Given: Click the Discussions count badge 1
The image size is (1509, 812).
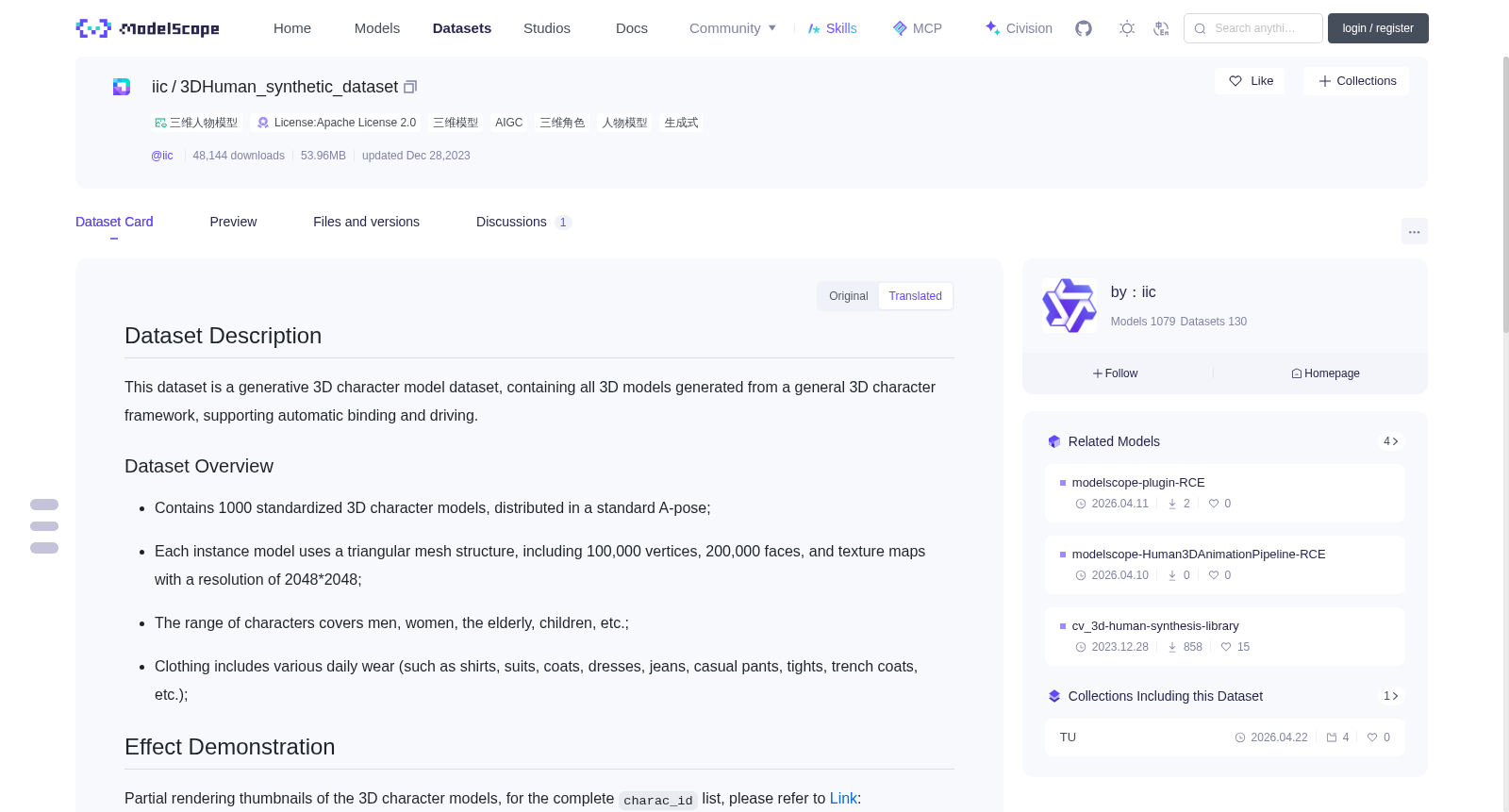Looking at the screenshot, I should (563, 223).
